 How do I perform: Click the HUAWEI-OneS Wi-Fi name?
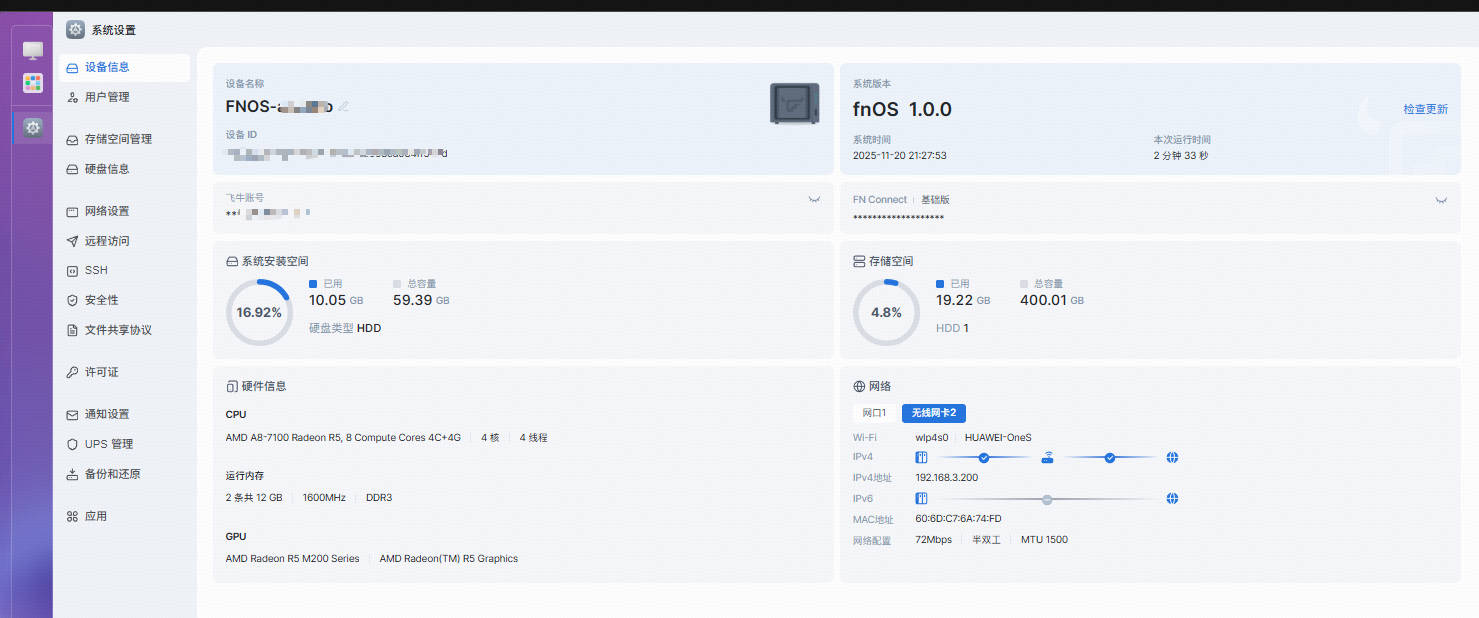point(998,437)
